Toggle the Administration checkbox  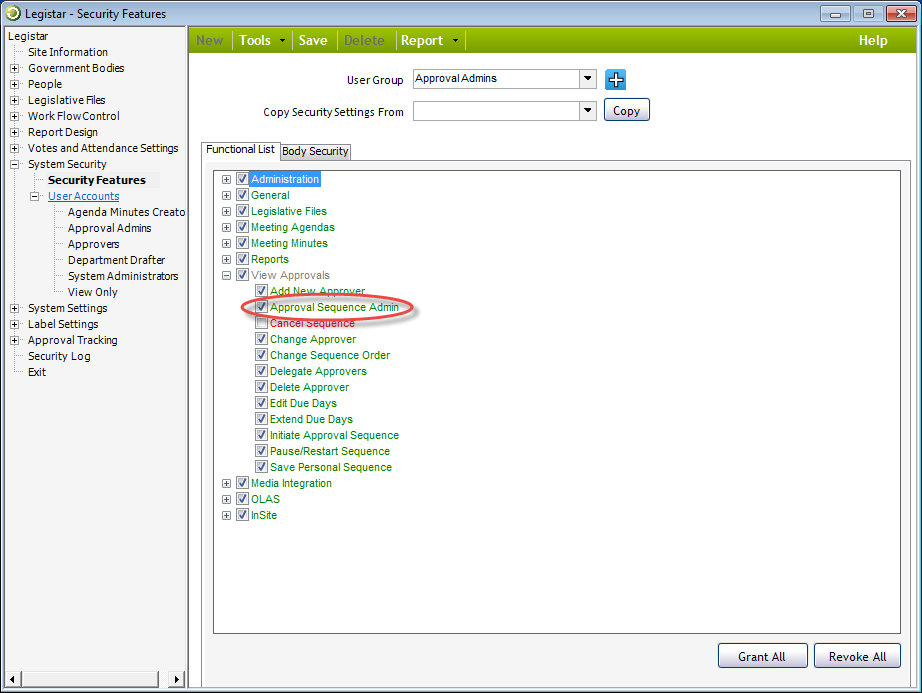(242, 179)
